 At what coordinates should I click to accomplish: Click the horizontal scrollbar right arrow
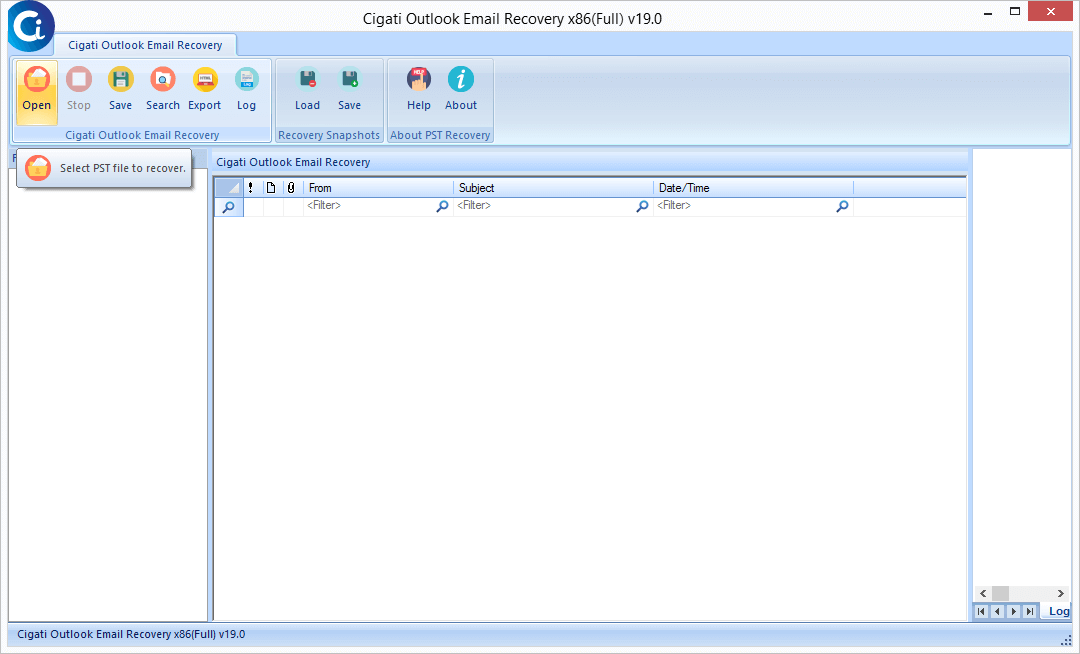click(x=1061, y=593)
